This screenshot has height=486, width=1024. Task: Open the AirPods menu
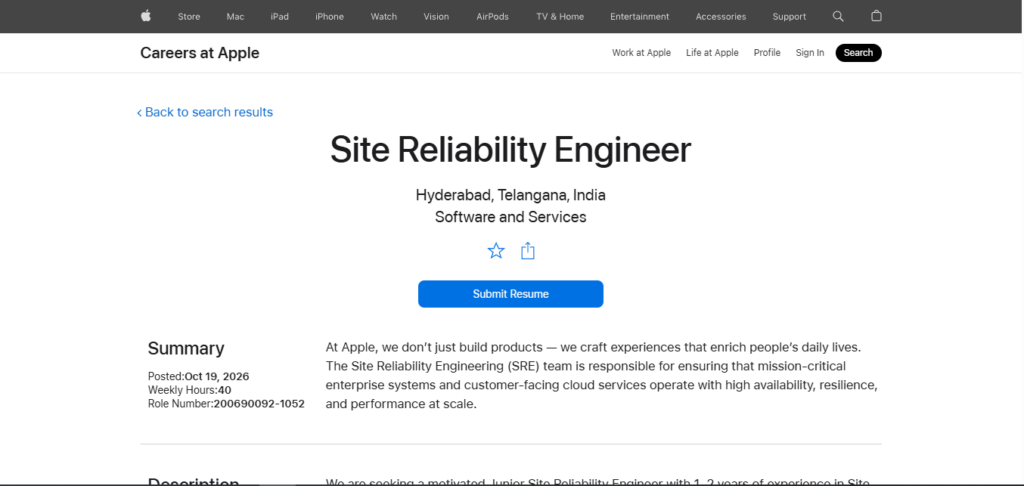492,16
